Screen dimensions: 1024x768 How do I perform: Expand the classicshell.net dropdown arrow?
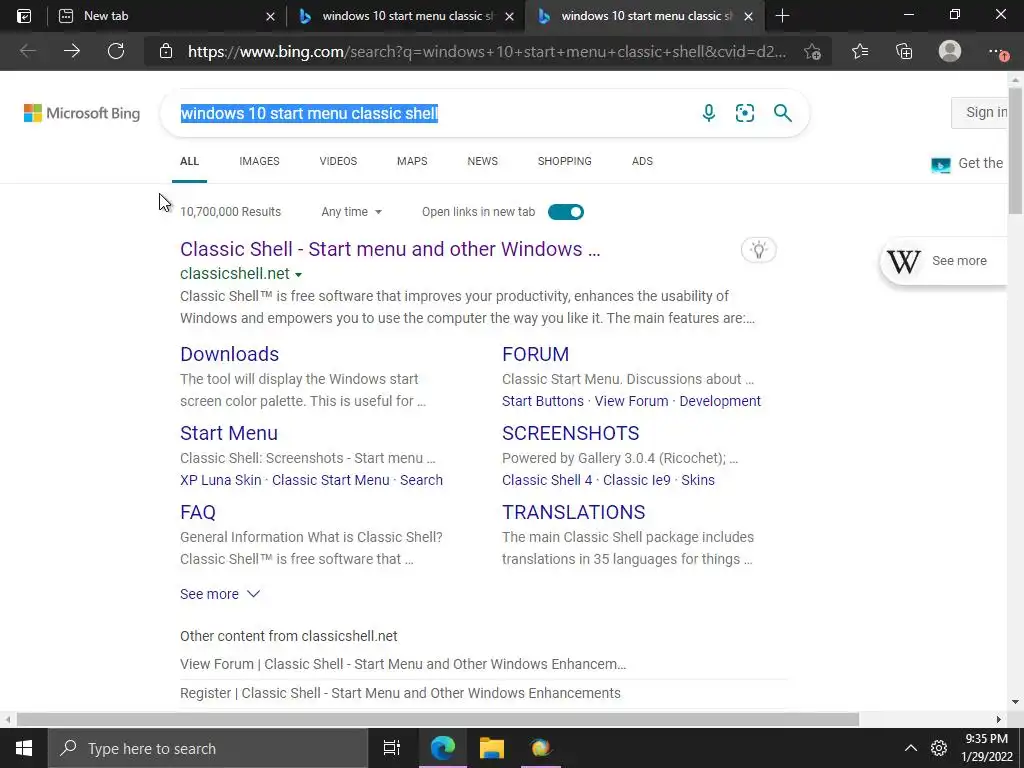click(x=298, y=274)
